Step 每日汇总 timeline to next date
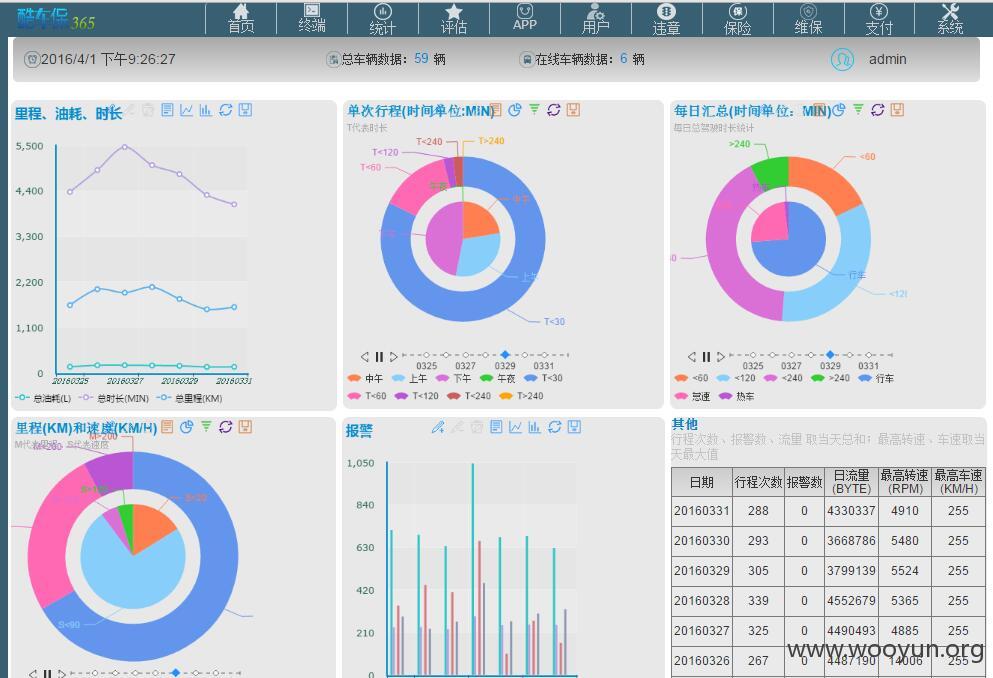The image size is (993, 678). (720, 356)
